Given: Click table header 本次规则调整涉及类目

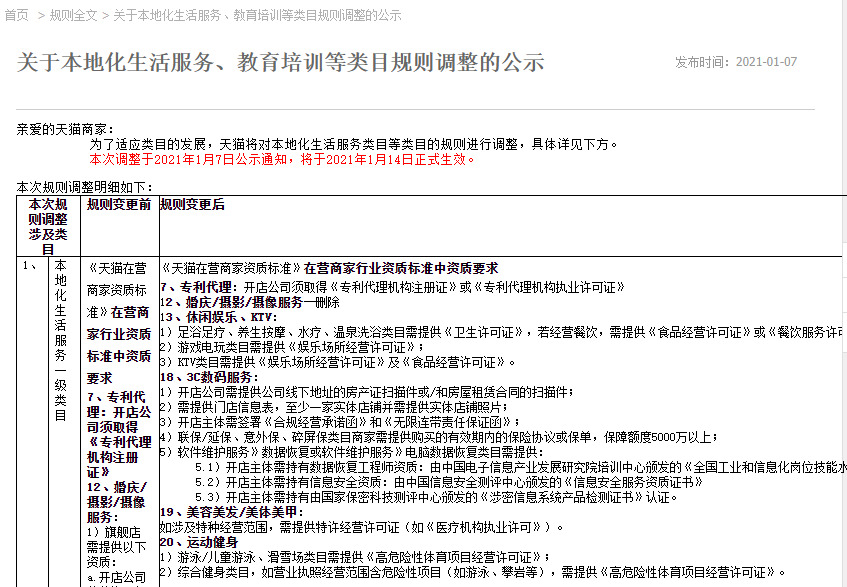Looking at the screenshot, I should click(x=48, y=226).
